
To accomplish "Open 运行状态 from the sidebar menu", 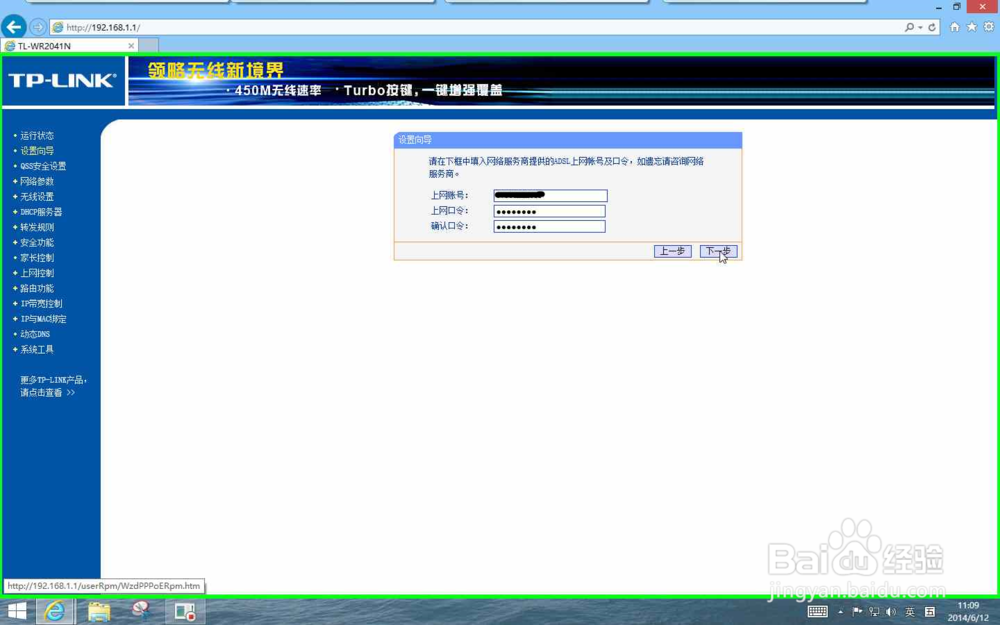I will [37, 135].
